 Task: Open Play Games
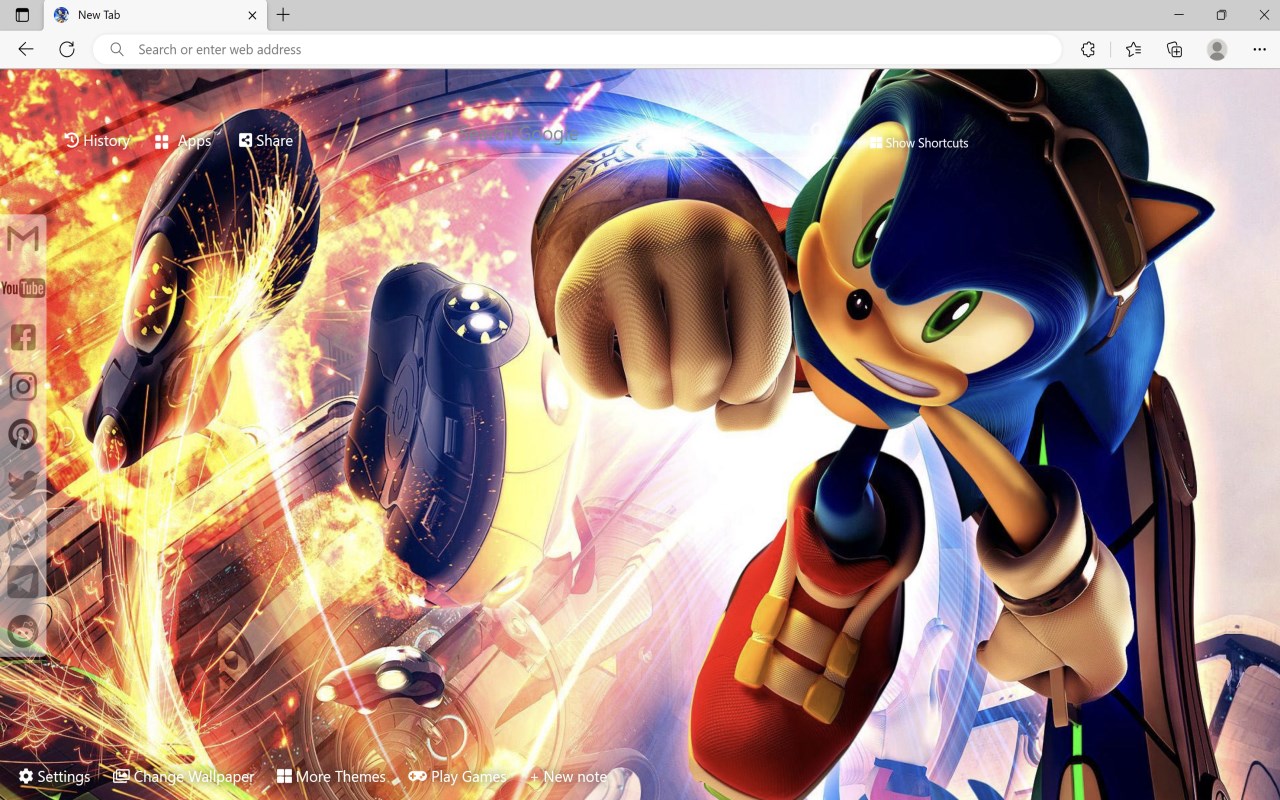[x=457, y=777]
